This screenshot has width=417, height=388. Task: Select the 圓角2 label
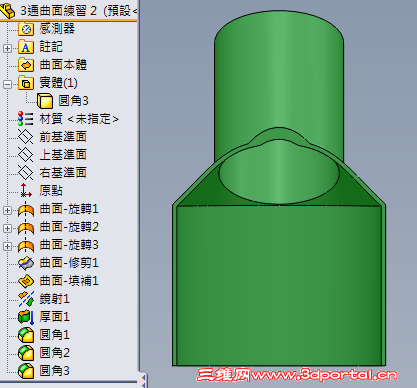[54, 353]
